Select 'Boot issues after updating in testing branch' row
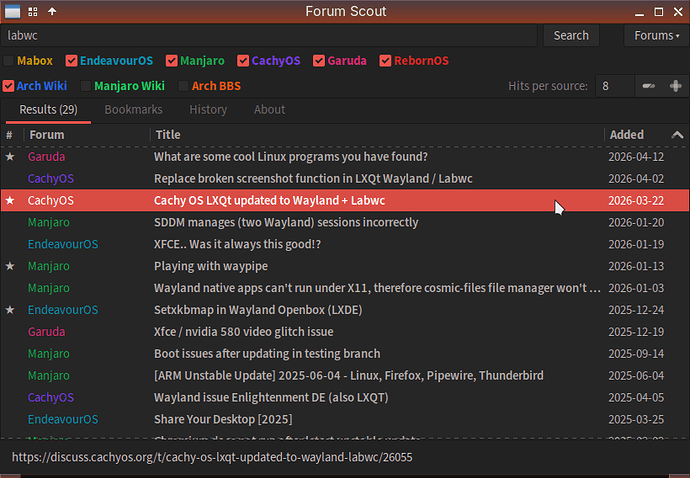Screen dimensions: 690x478 [345, 353]
